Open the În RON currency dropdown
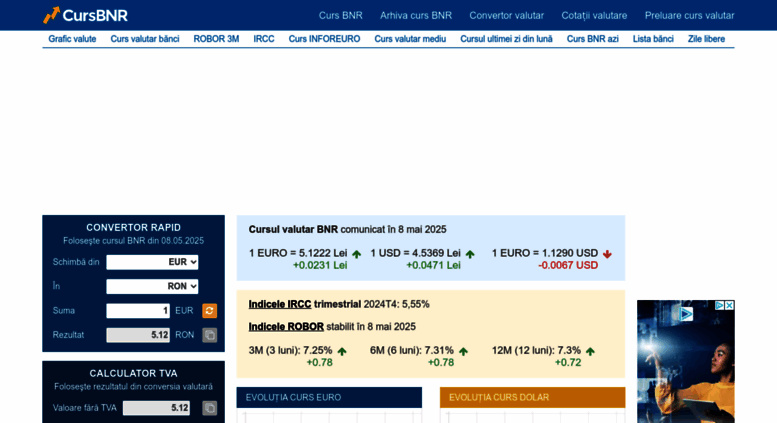777x423 pixels. [x=152, y=286]
